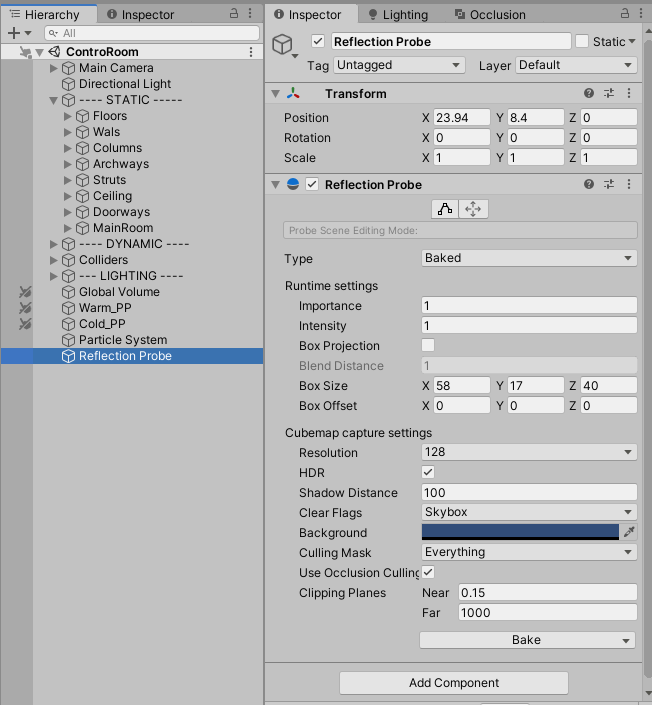The image size is (652, 705).
Task: Open Reflection Probe component help reference
Action: coord(589,184)
